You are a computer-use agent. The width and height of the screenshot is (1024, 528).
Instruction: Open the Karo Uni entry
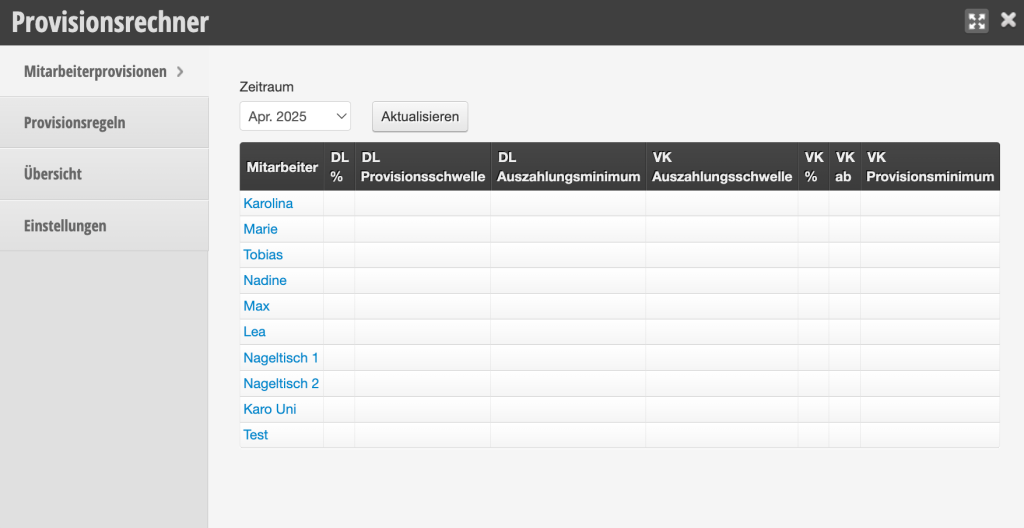[270, 409]
